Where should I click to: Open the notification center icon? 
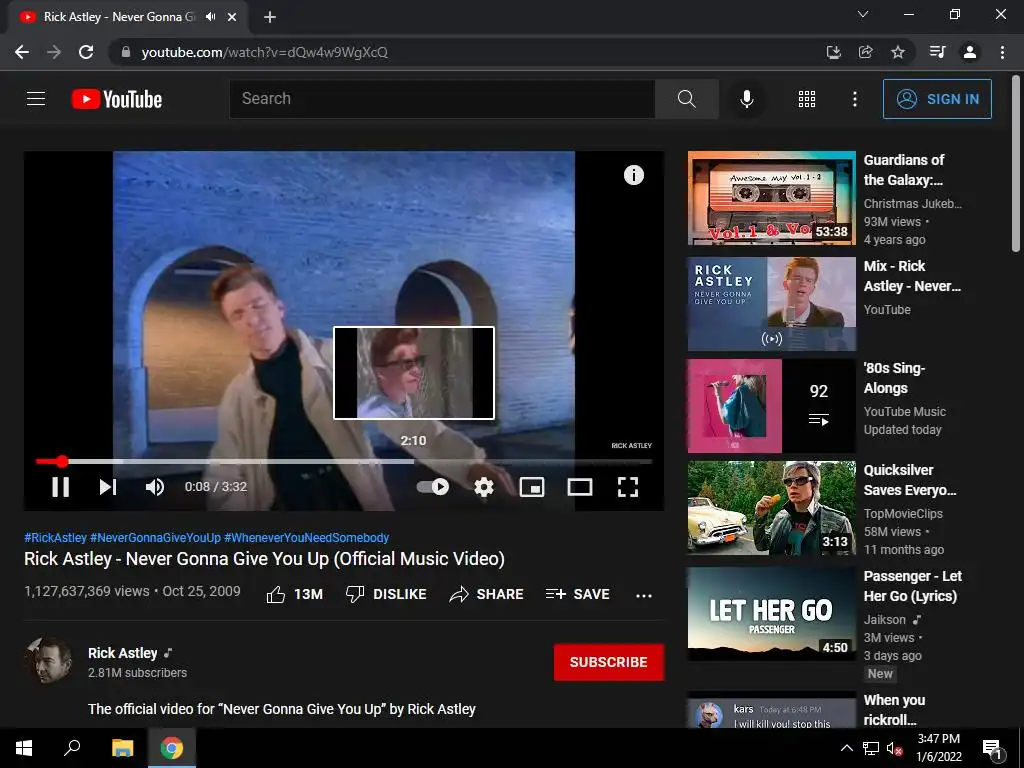coord(993,749)
